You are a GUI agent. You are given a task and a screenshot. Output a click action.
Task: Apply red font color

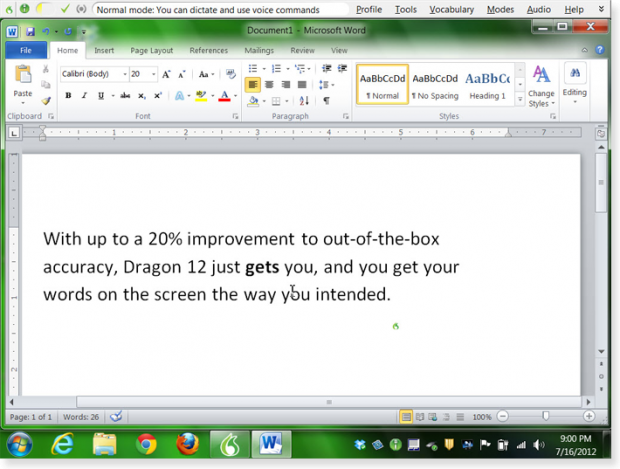pos(224,95)
